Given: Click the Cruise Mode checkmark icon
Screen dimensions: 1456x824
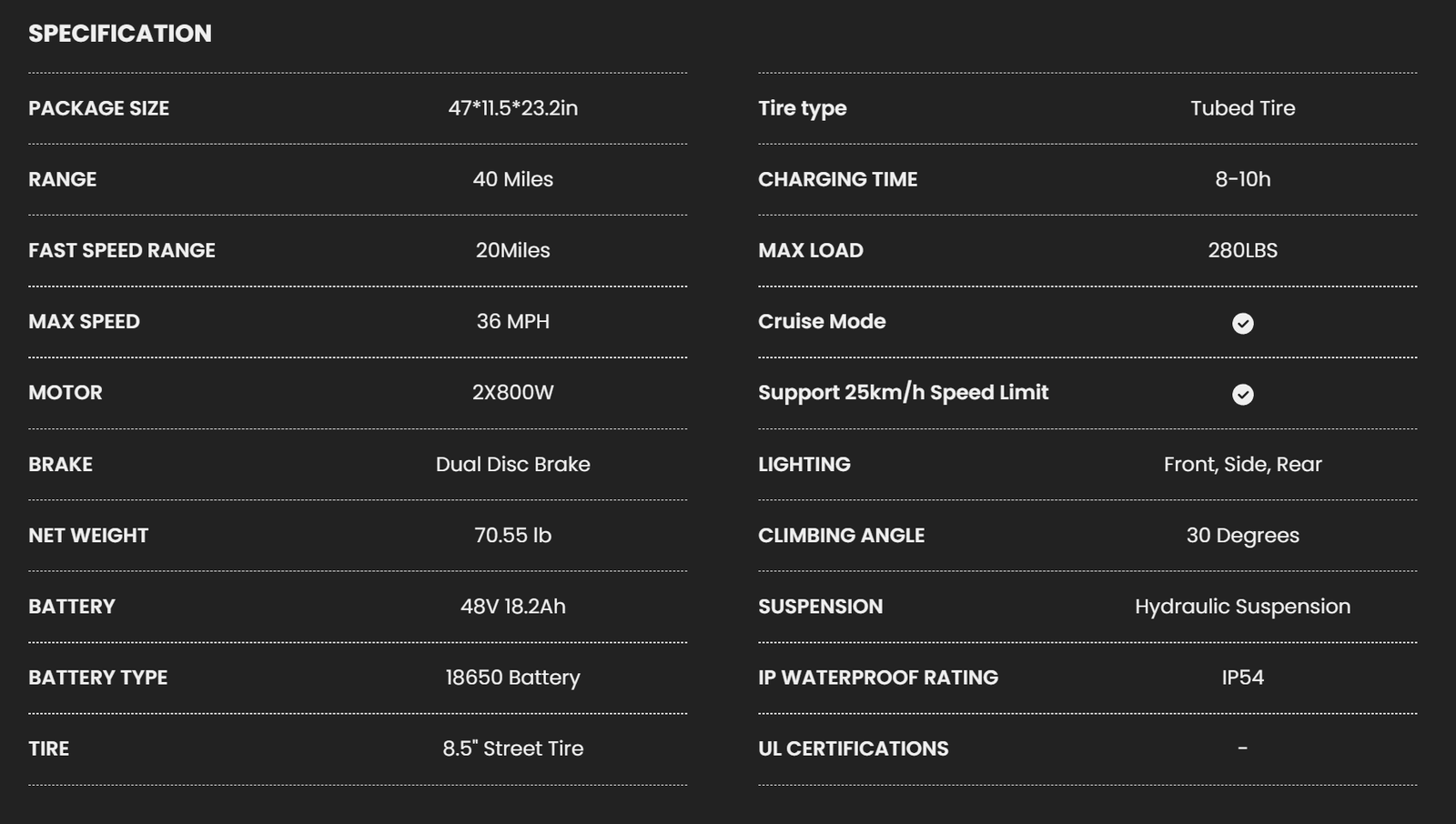Looking at the screenshot, I should point(1242,323).
